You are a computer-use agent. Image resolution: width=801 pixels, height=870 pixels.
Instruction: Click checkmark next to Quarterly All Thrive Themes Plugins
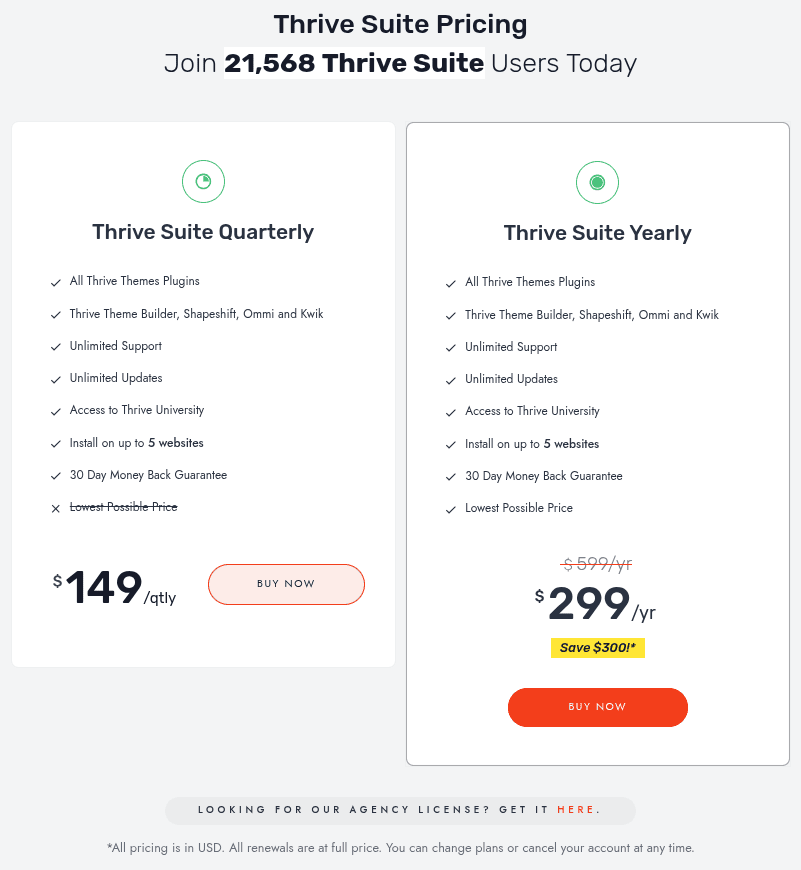click(56, 282)
